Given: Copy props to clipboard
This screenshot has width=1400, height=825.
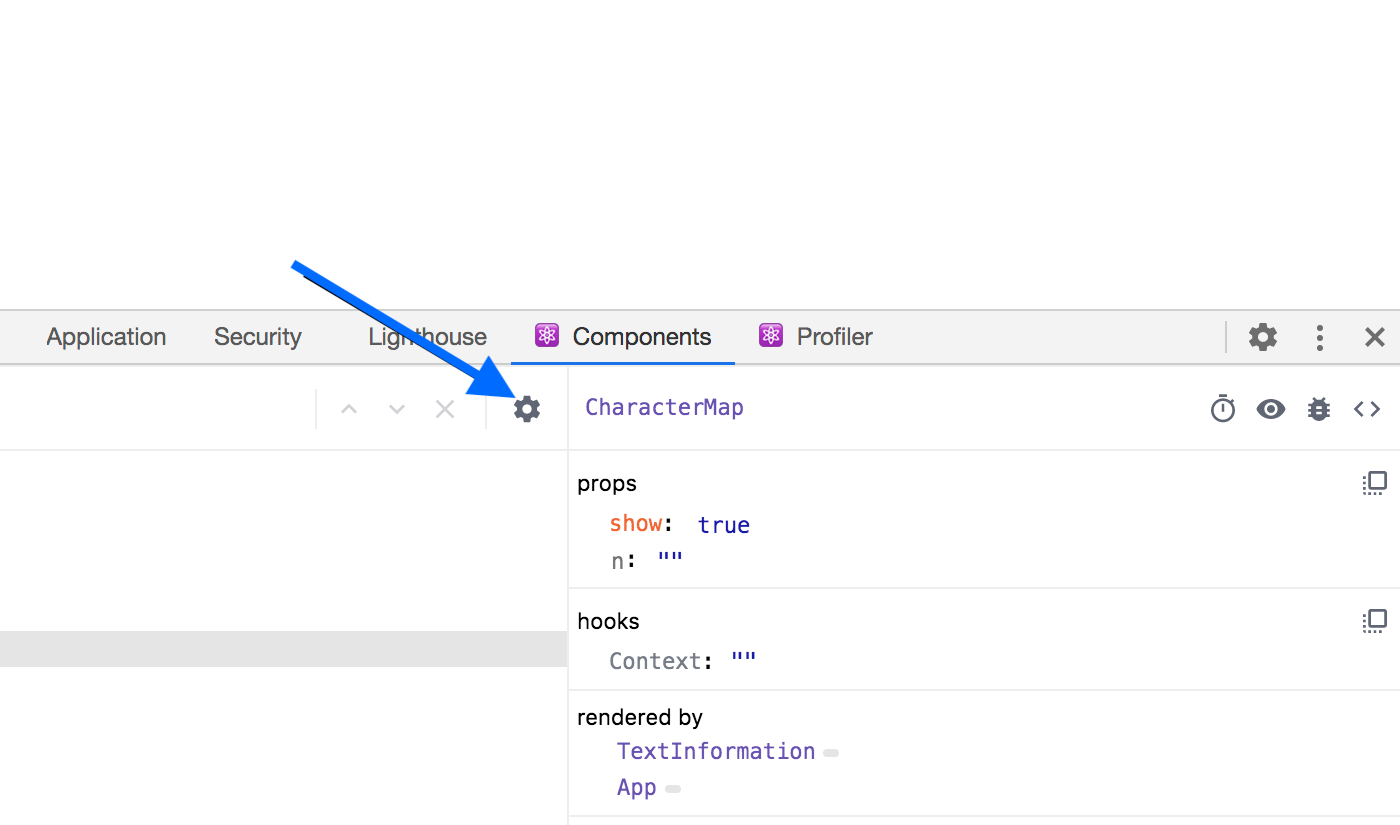Looking at the screenshot, I should [1375, 483].
